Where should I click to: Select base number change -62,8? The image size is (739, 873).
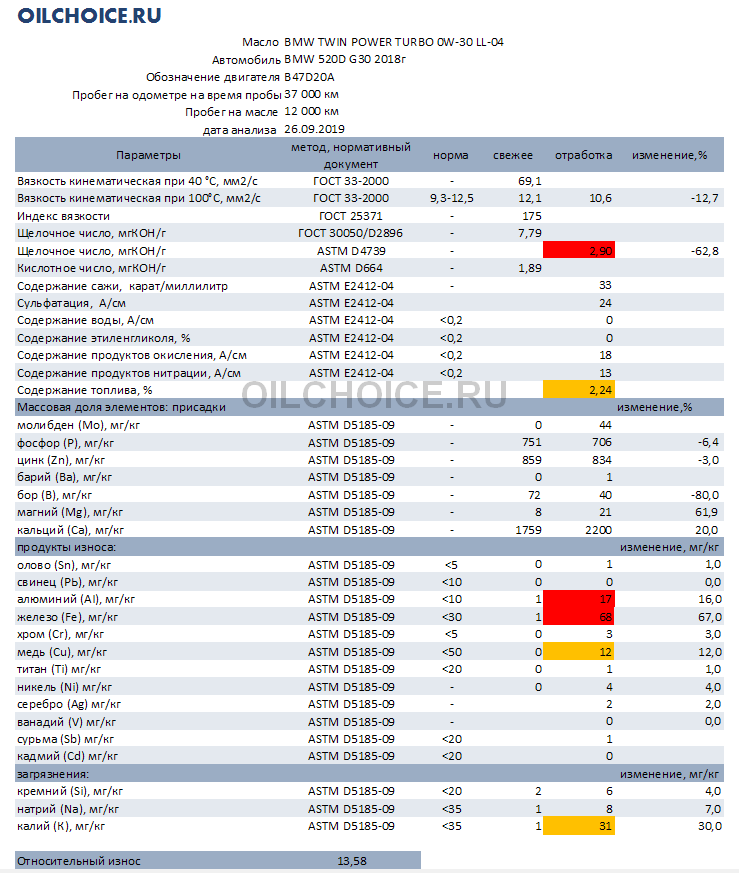(x=704, y=251)
